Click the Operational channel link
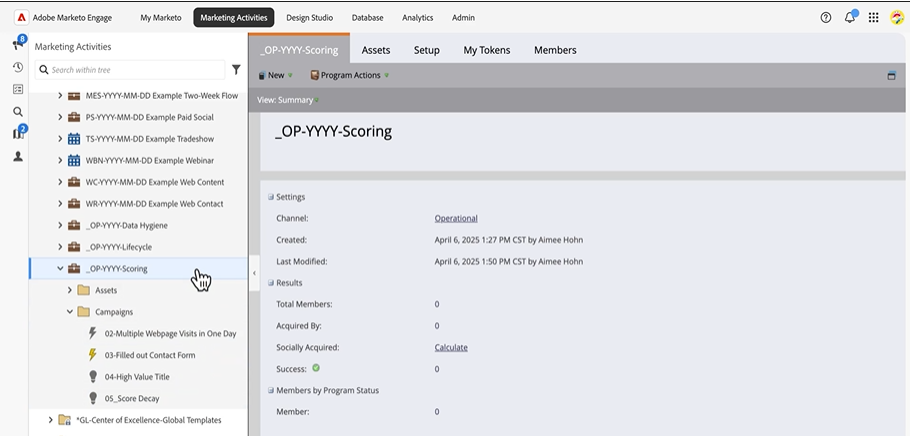 pos(456,218)
